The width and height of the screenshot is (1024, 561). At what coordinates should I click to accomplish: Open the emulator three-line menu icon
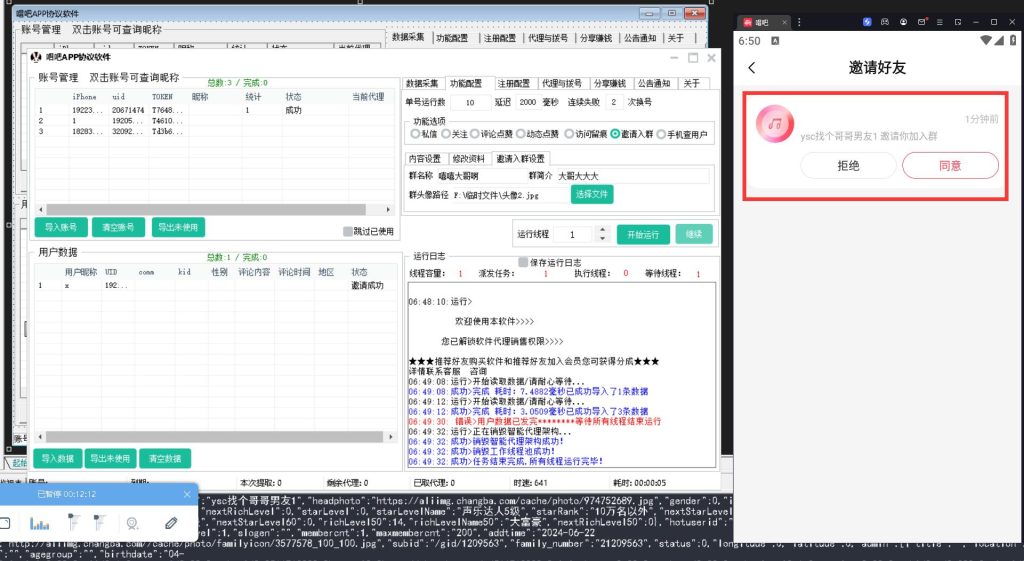(941, 21)
